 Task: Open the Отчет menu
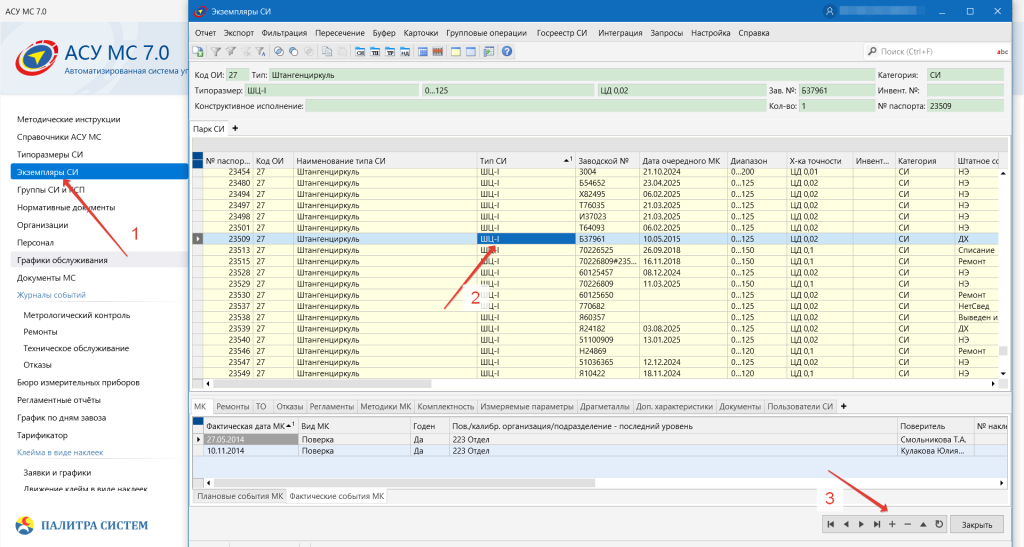pyautogui.click(x=205, y=33)
